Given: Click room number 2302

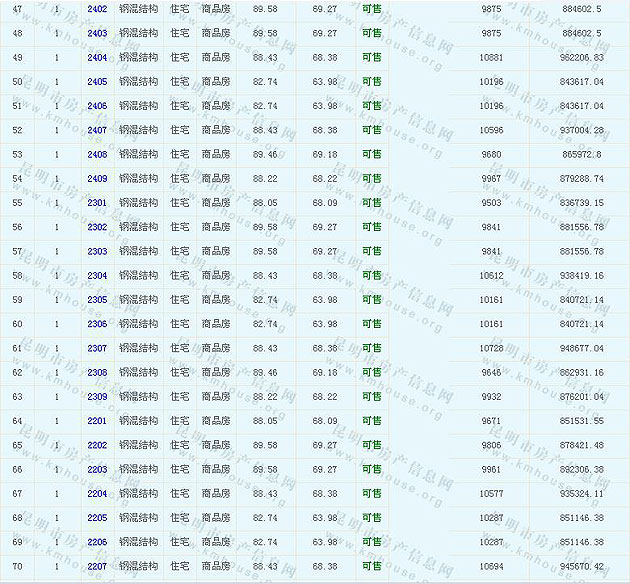Looking at the screenshot, I should 97,227.
